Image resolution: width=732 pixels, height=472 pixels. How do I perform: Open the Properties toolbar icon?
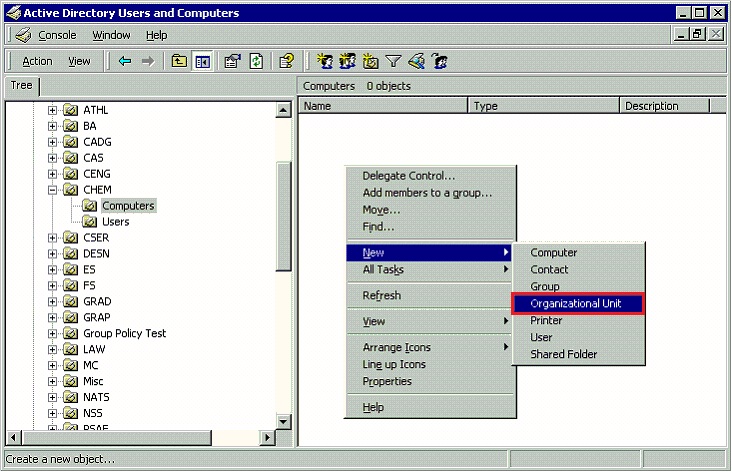[232, 61]
